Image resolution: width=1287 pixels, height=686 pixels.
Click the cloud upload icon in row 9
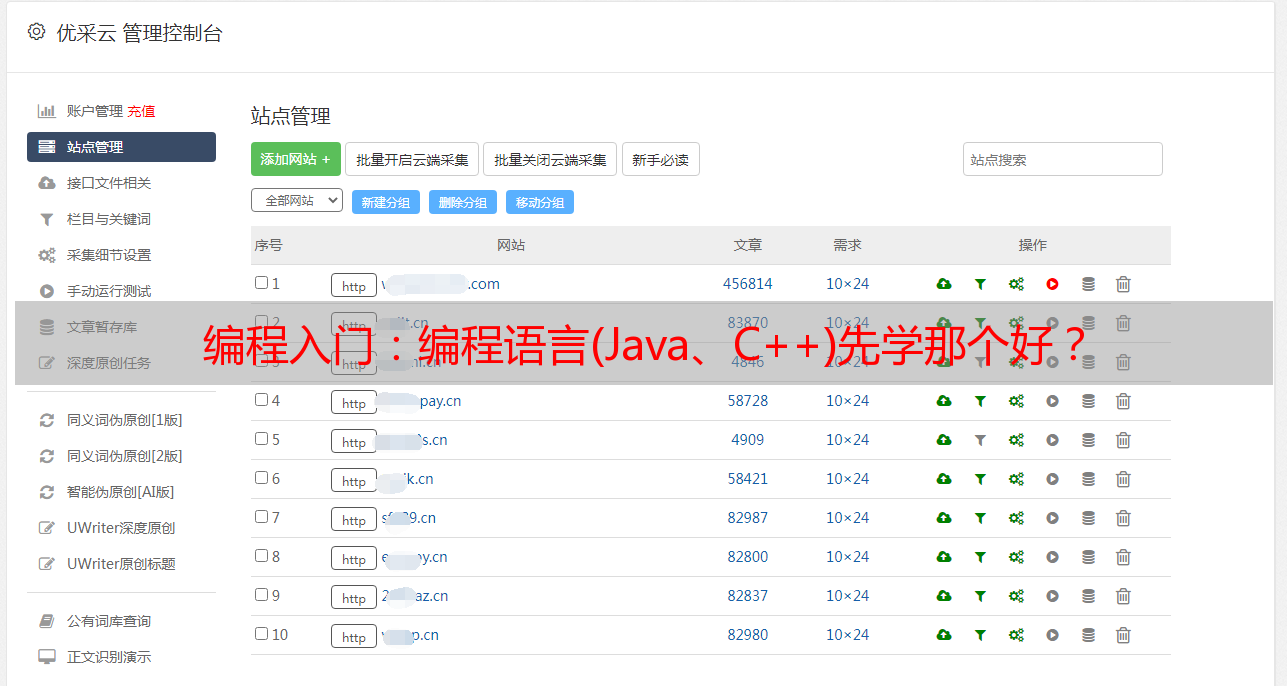coord(944,596)
